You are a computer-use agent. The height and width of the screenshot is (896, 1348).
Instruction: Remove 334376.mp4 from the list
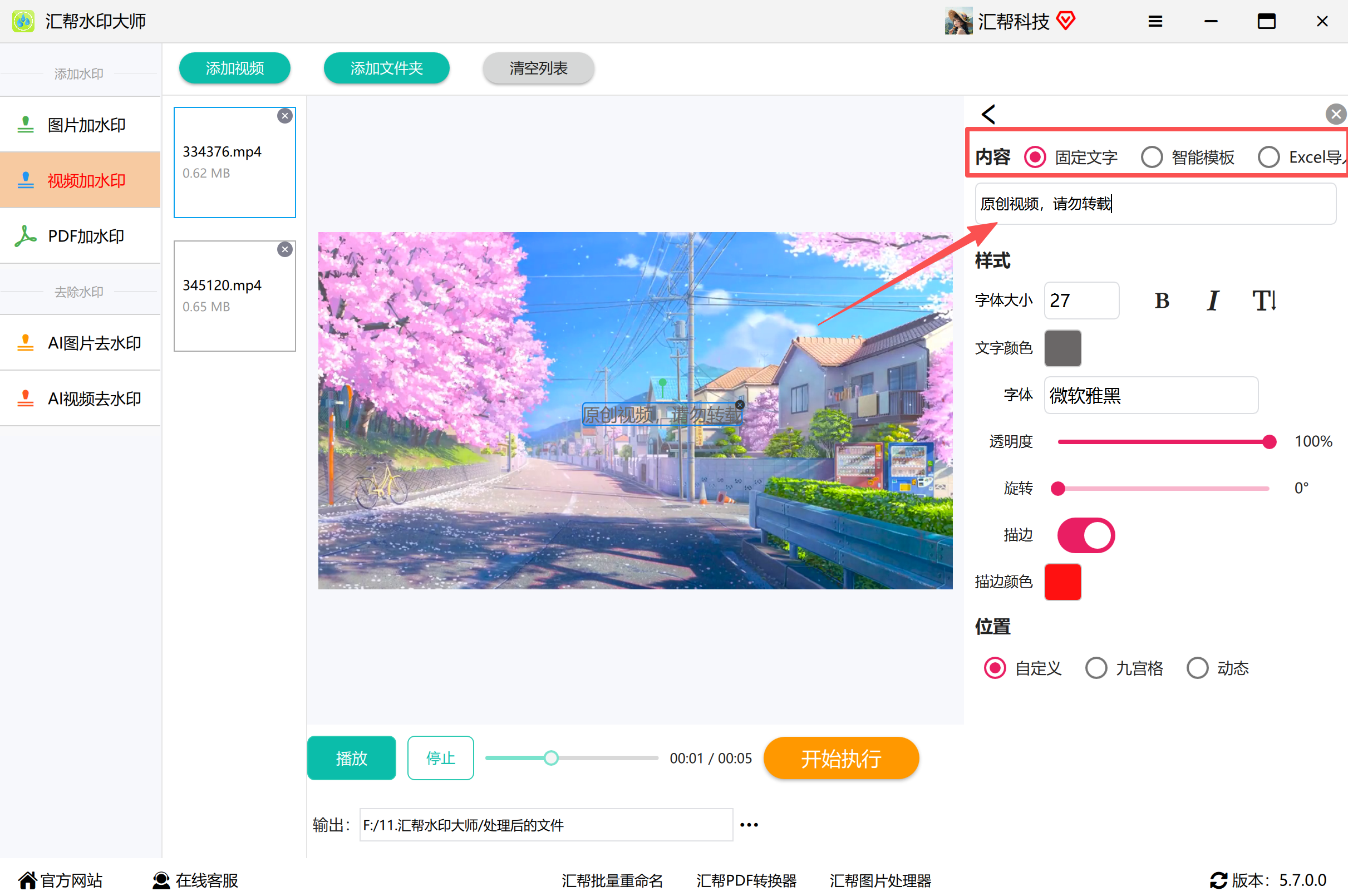click(x=284, y=116)
